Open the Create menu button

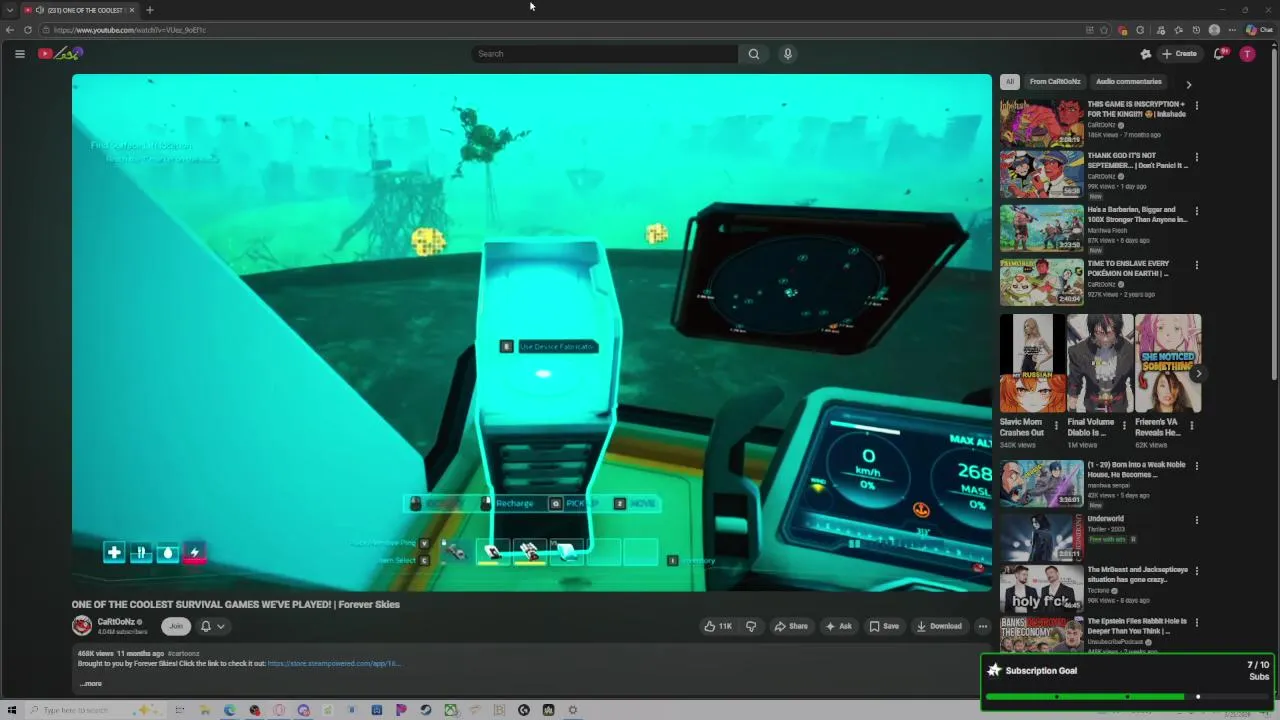(x=1179, y=54)
